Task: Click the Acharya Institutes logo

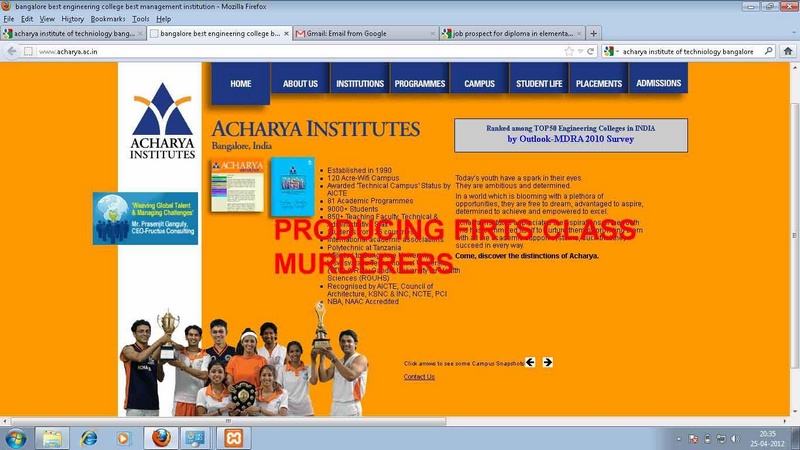Action: 162,120
